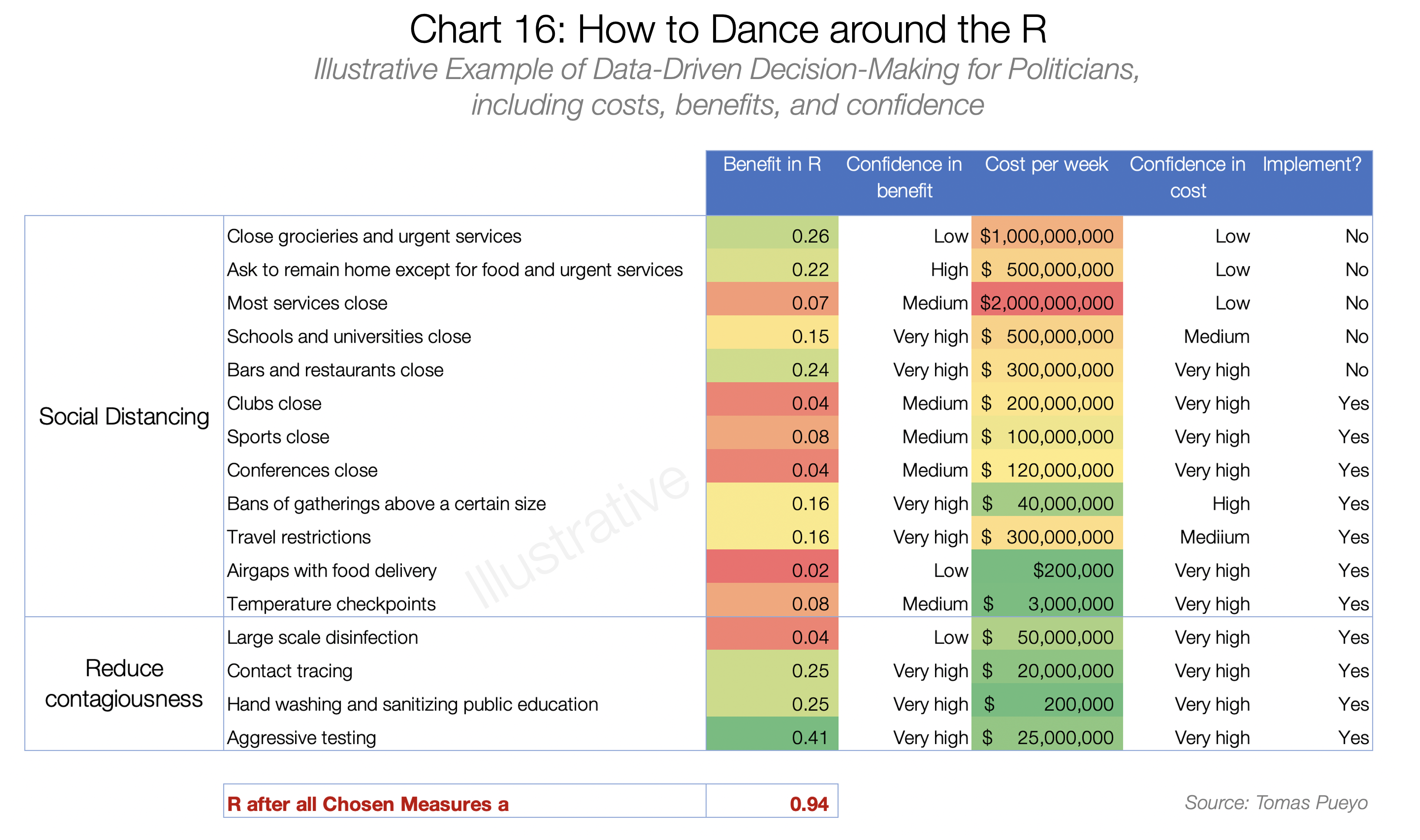The width and height of the screenshot is (1420, 840).
Task: Select the 'Reduce contagiousness' category cell
Action: 124,683
